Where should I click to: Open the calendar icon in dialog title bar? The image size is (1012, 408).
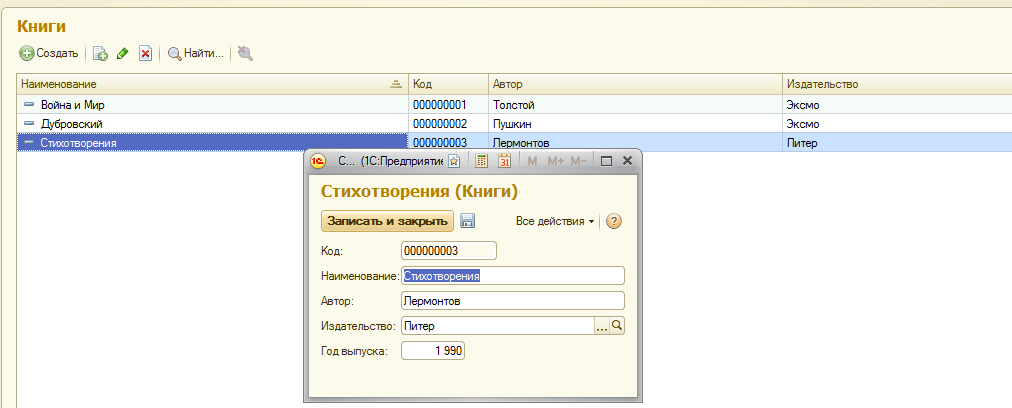pyautogui.click(x=504, y=161)
